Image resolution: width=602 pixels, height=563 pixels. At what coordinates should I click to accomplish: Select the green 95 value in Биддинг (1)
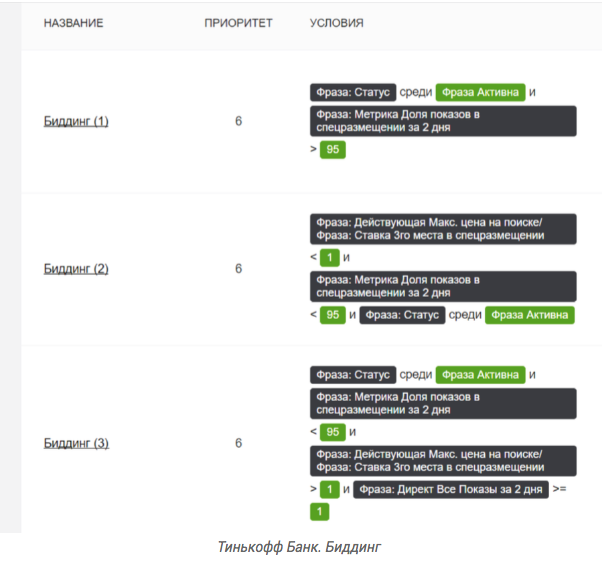click(332, 149)
